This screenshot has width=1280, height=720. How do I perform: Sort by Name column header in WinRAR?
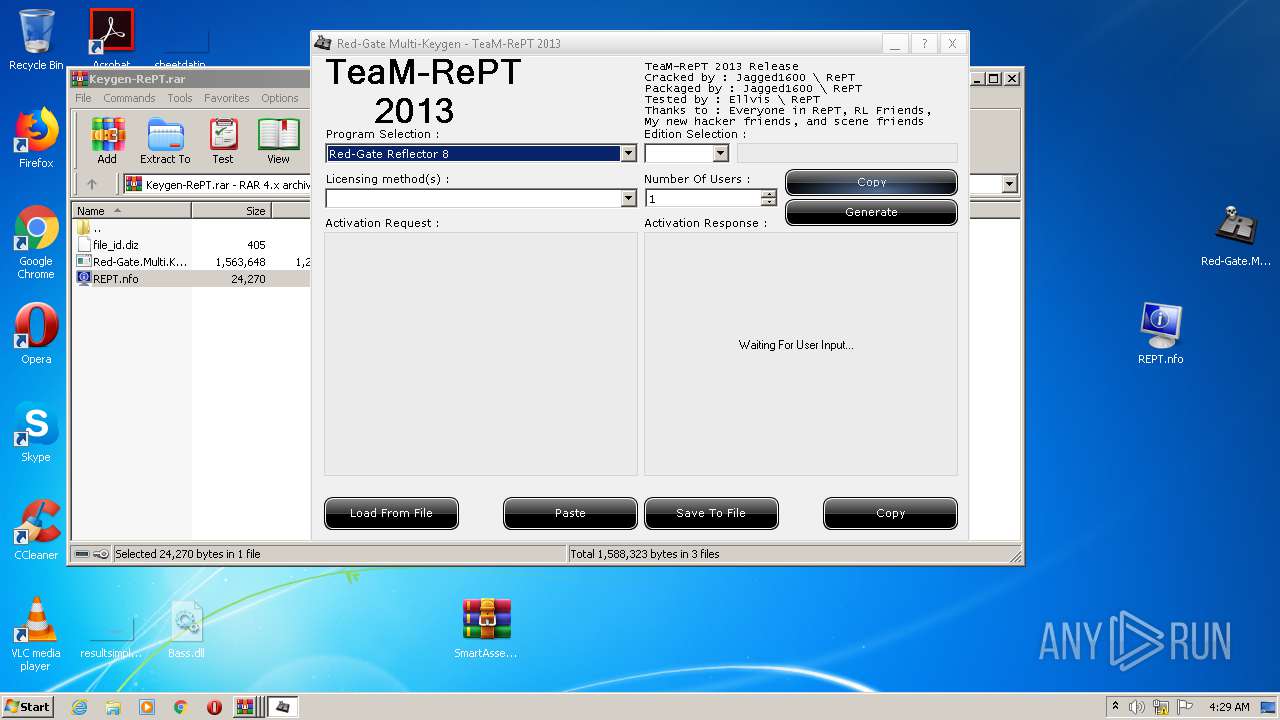pyautogui.click(x=132, y=211)
